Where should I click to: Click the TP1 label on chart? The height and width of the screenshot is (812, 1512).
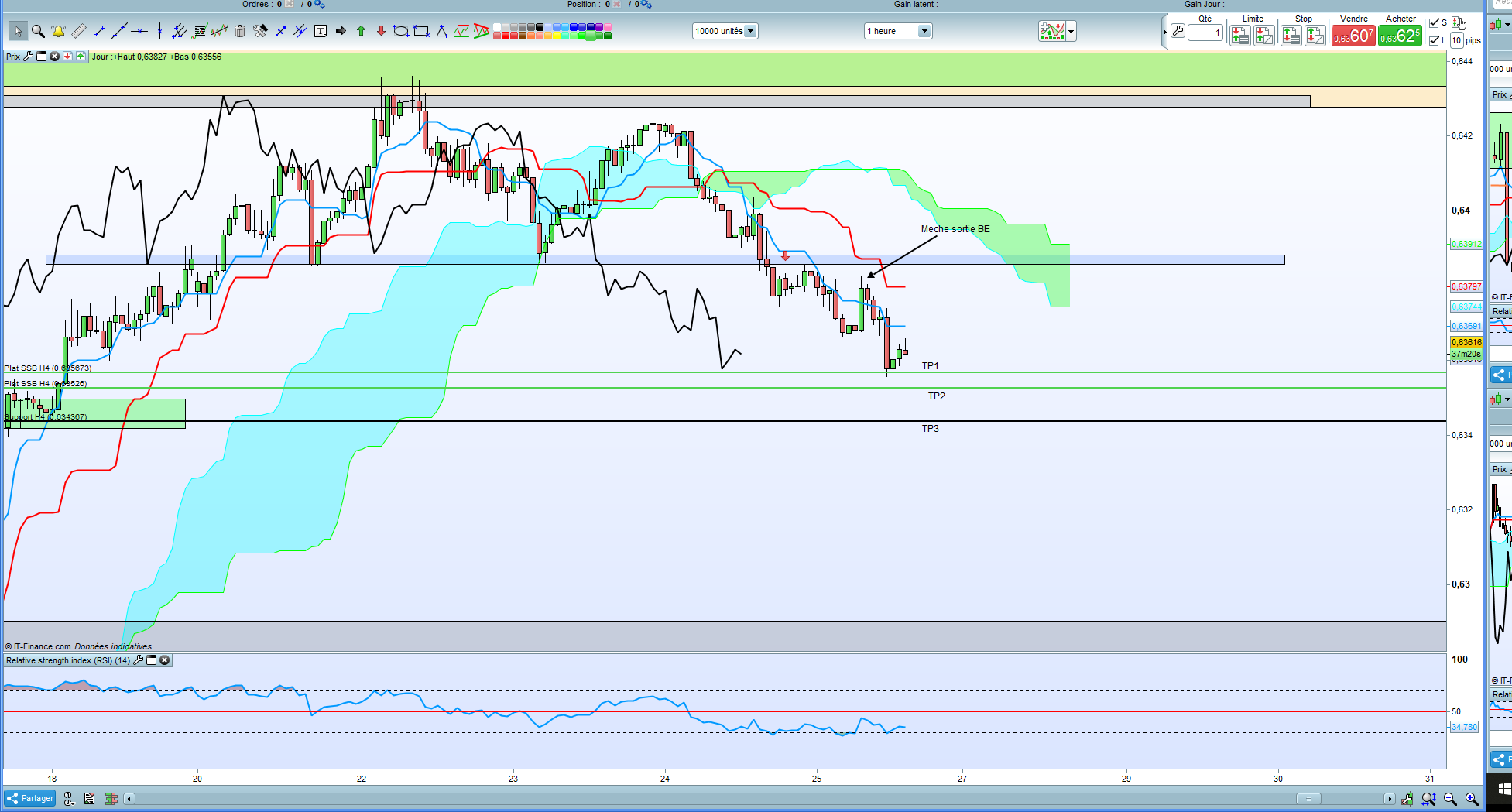point(930,366)
